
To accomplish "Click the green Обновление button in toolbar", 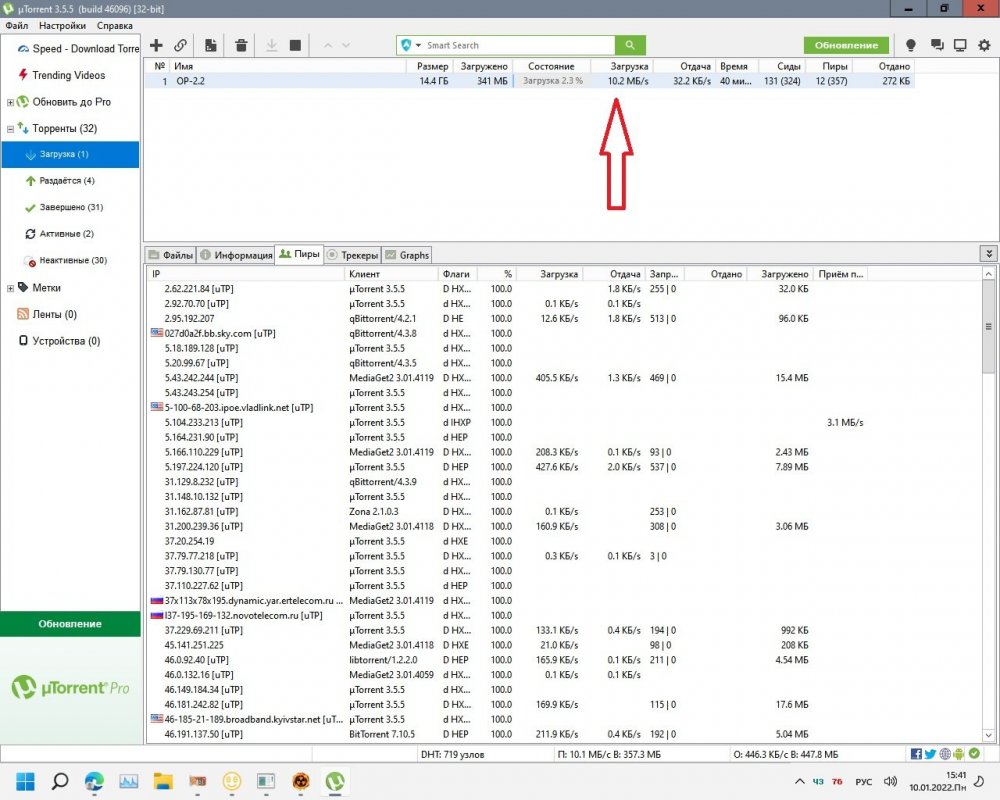I will click(x=846, y=45).
